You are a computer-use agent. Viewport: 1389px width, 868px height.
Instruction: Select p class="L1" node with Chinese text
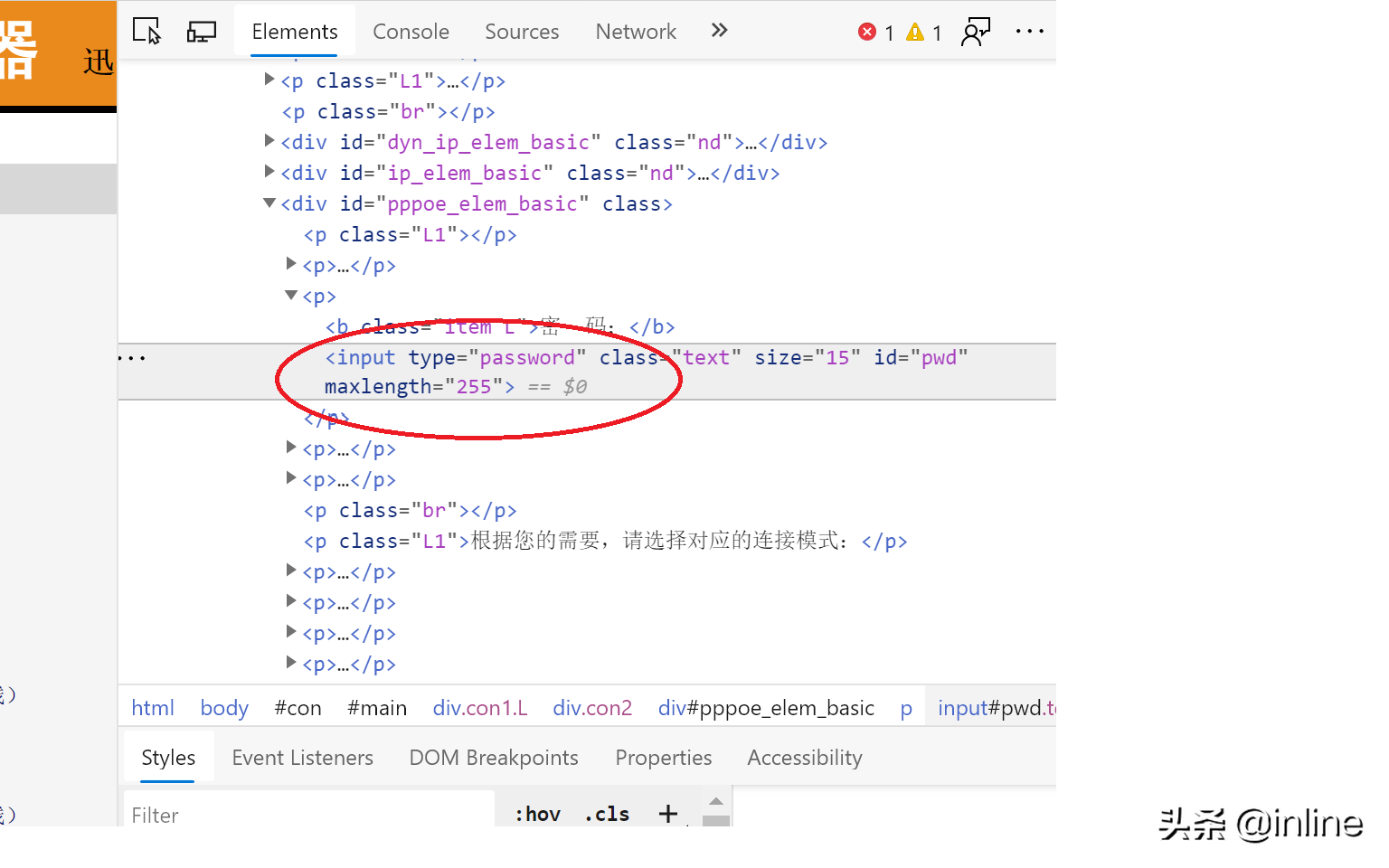(x=605, y=541)
